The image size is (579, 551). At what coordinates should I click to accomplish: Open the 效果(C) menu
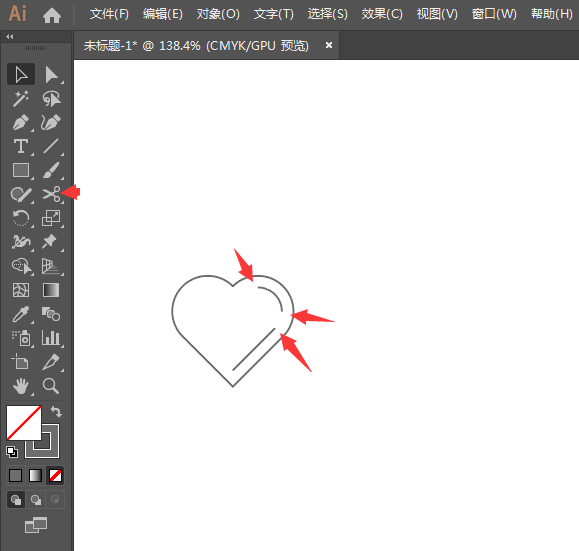point(382,14)
